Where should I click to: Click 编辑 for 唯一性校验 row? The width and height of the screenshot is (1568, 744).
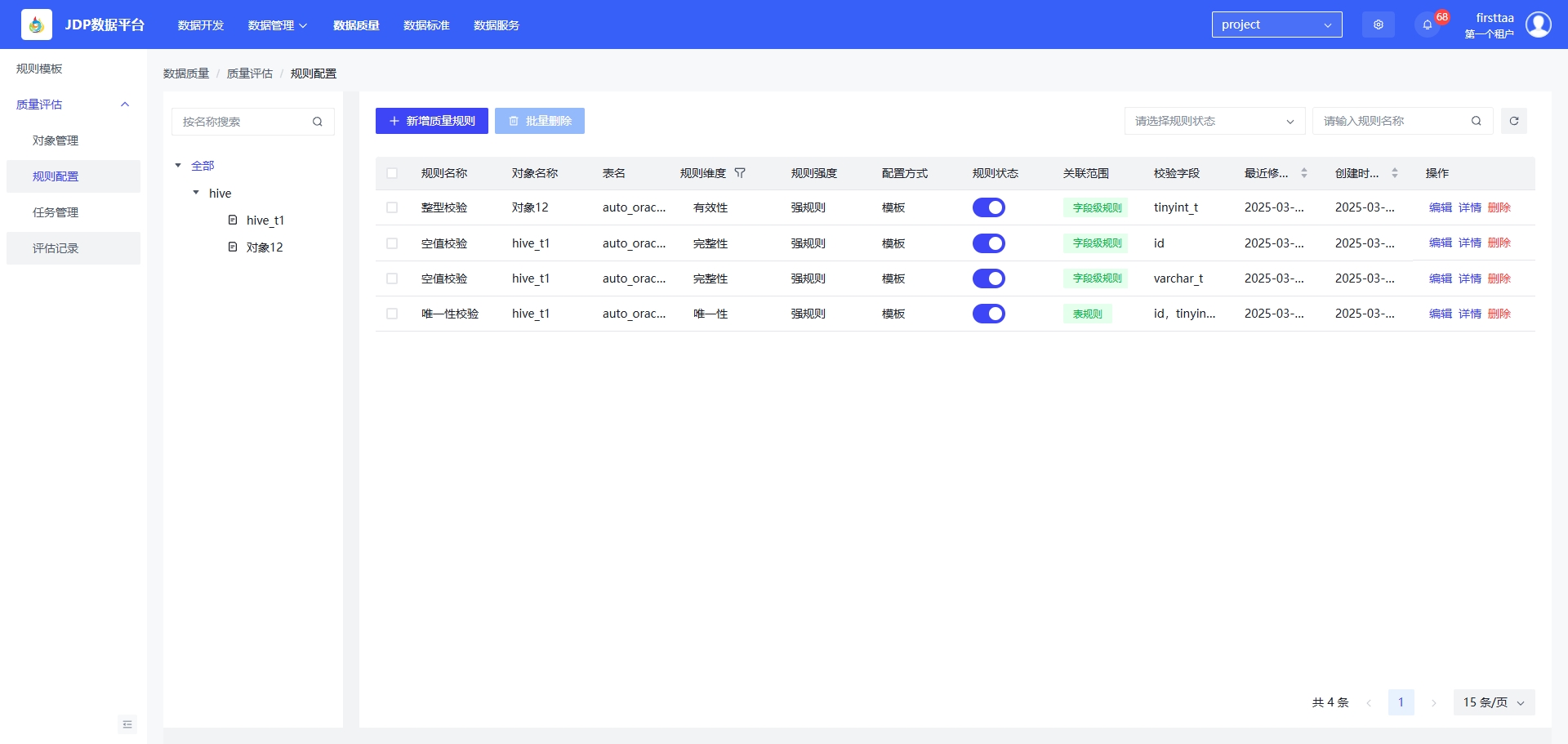(1441, 314)
